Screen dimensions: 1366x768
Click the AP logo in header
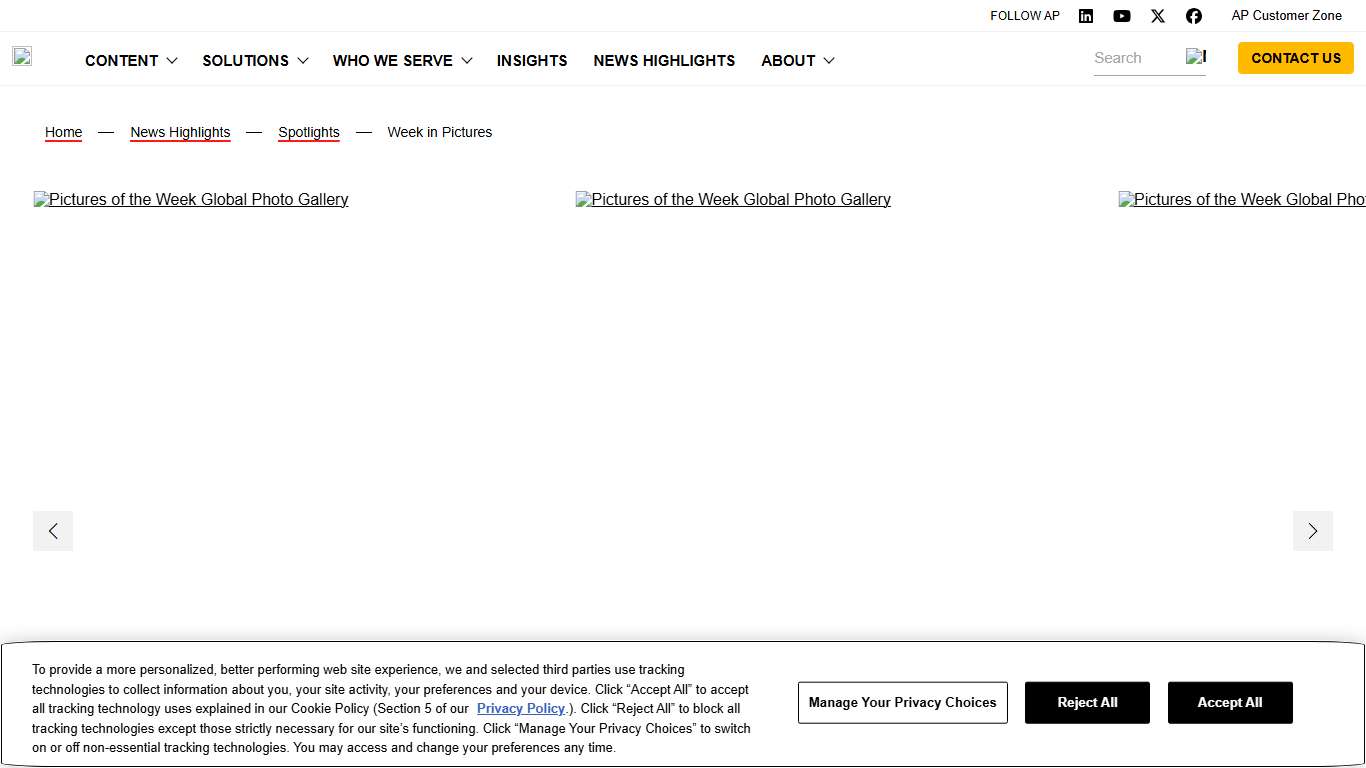[x=22, y=57]
